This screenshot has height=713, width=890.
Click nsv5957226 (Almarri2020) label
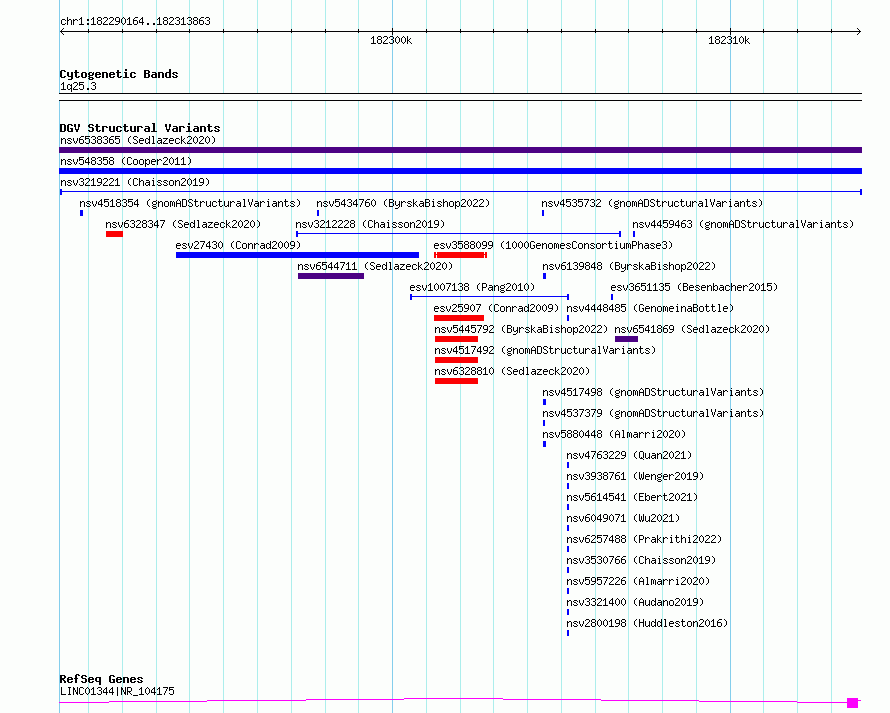[x=639, y=581]
